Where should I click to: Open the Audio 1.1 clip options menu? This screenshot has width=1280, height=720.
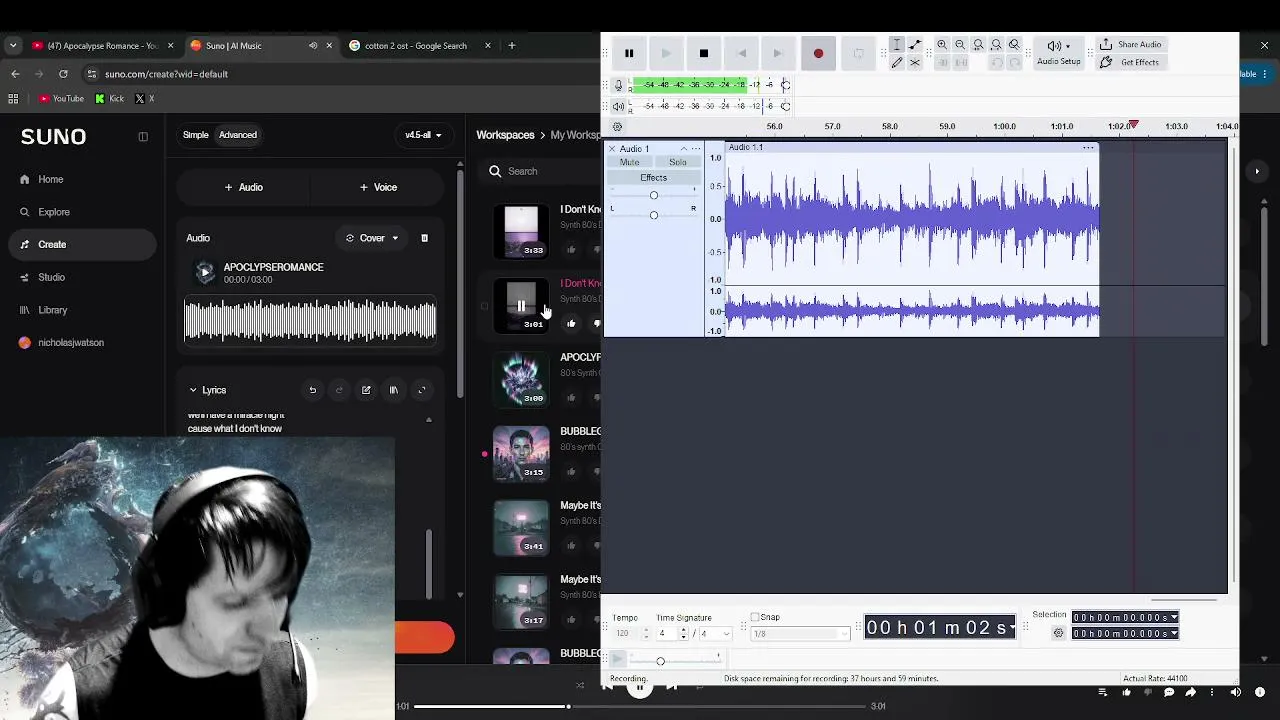click(x=1088, y=148)
